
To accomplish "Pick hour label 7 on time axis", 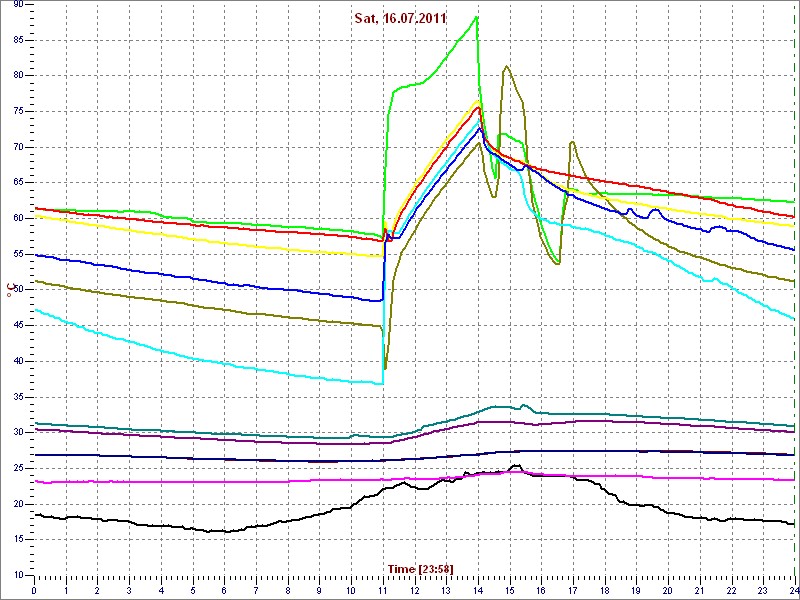I will [256, 589].
